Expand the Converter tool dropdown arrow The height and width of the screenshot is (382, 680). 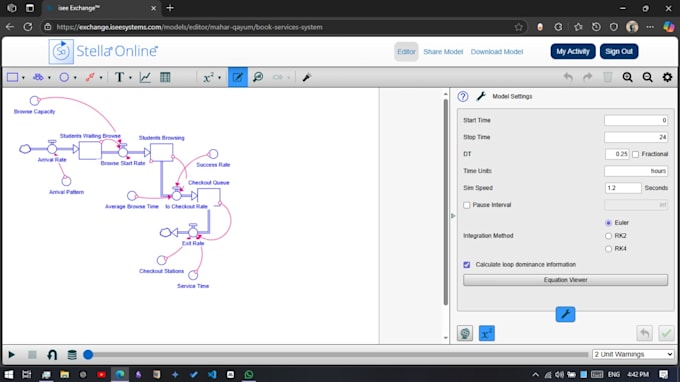pos(75,78)
